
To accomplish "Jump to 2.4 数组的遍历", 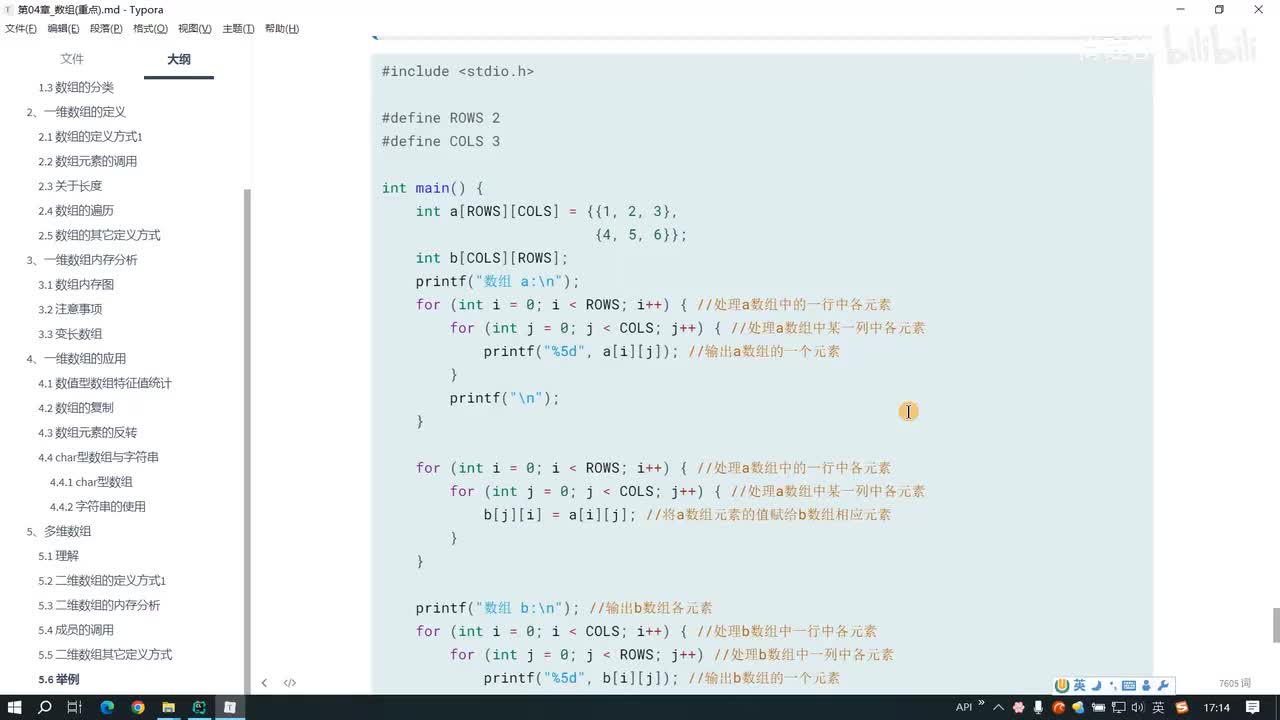I will click(76, 211).
